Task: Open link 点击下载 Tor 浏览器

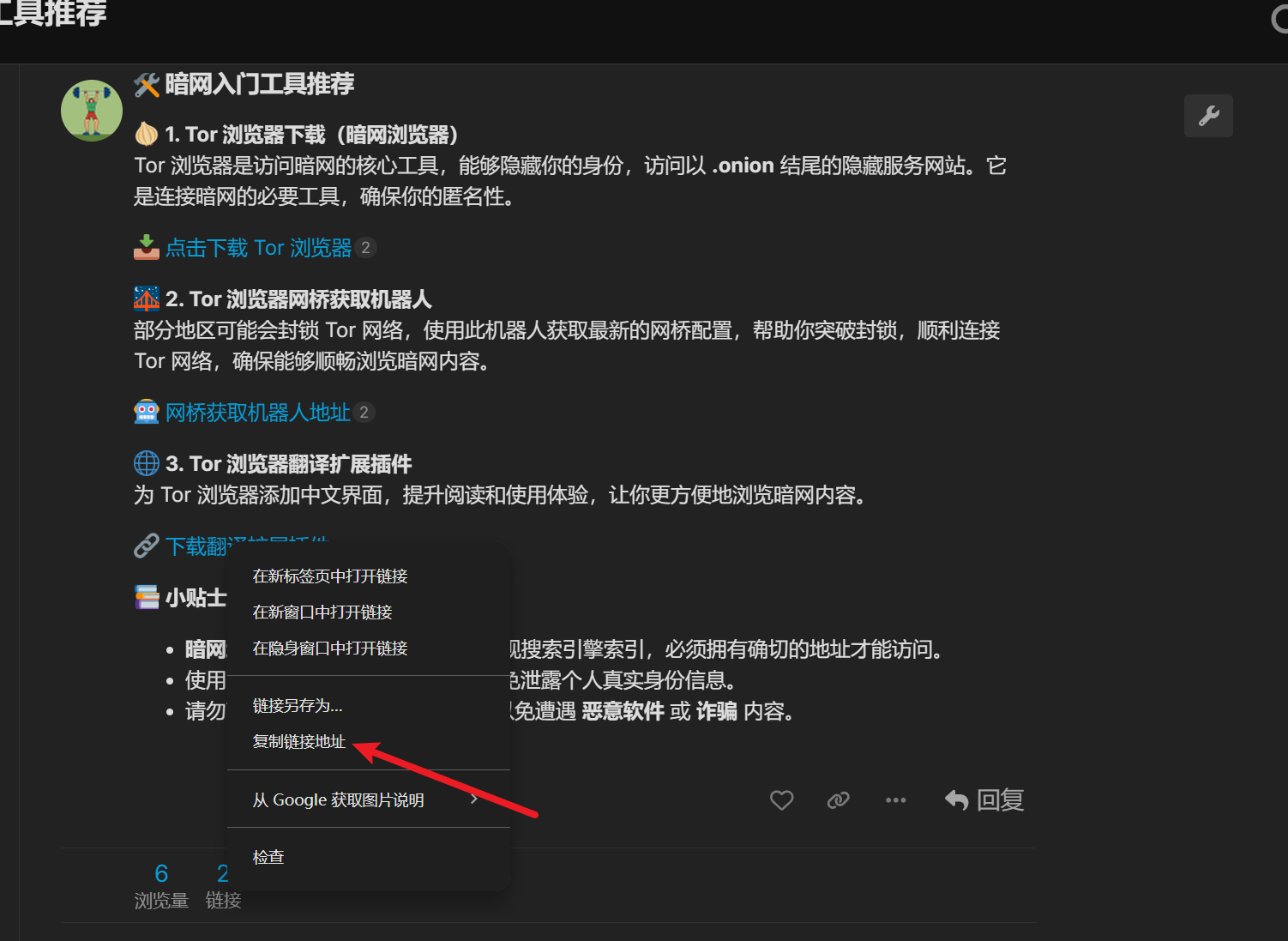Action: (258, 248)
